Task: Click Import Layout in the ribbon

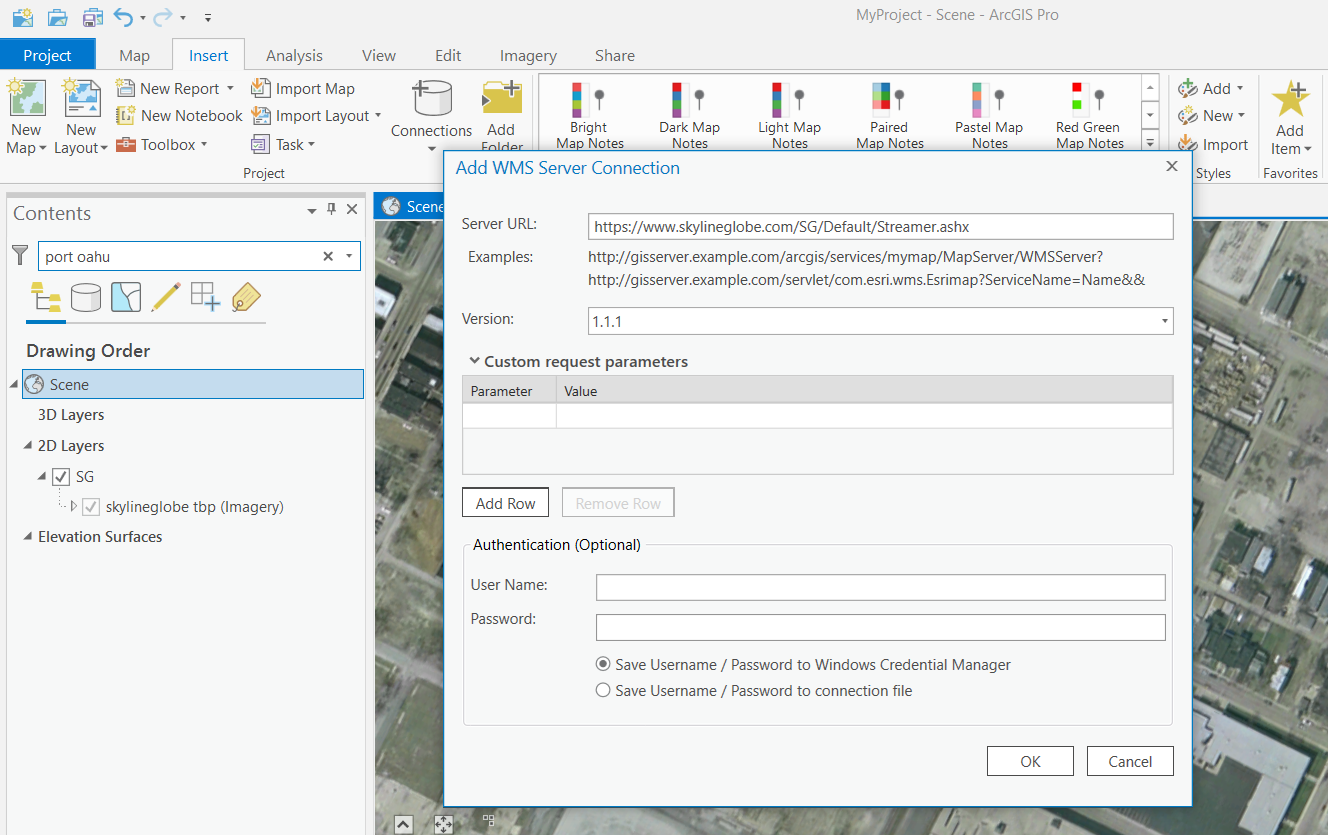Action: tap(316, 116)
